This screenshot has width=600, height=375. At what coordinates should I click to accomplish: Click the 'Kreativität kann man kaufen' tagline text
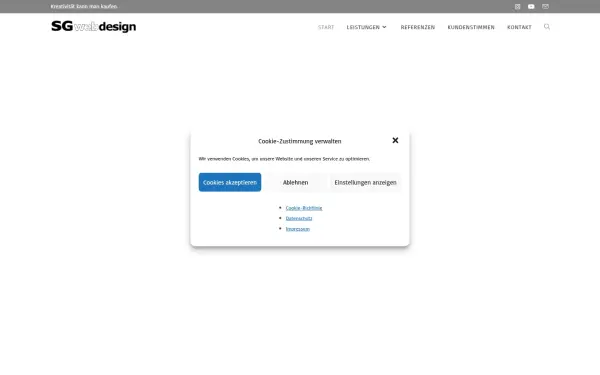(84, 7)
